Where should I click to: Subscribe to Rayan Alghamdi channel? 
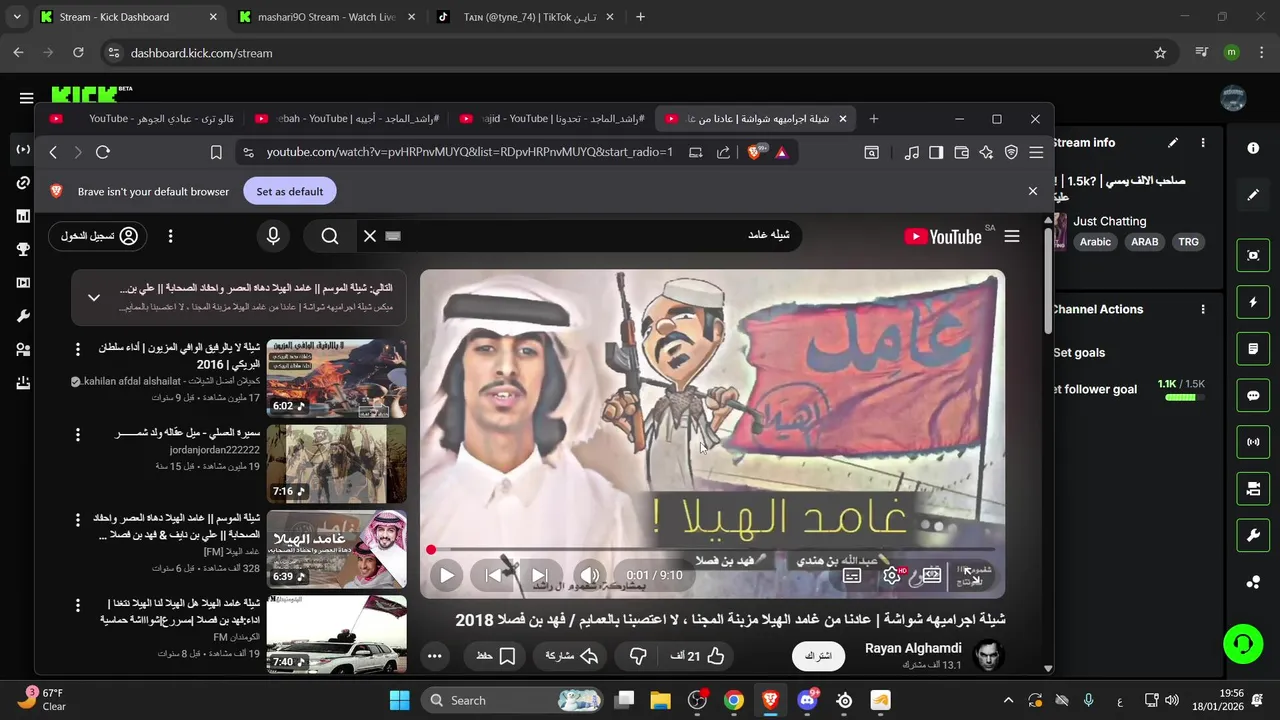[818, 656]
